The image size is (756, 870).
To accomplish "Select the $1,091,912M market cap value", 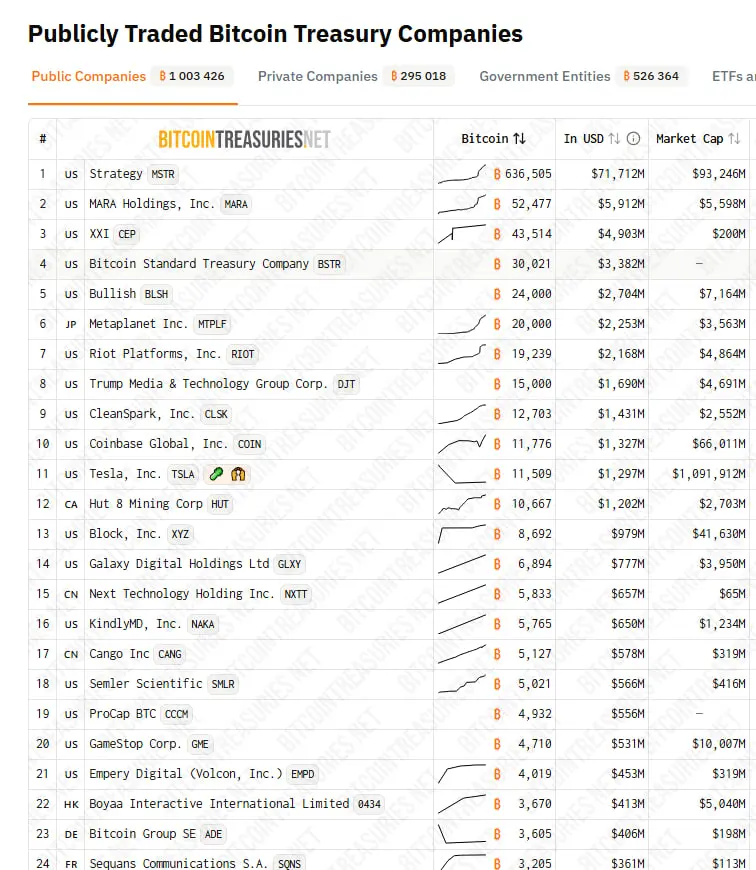I will [x=709, y=474].
